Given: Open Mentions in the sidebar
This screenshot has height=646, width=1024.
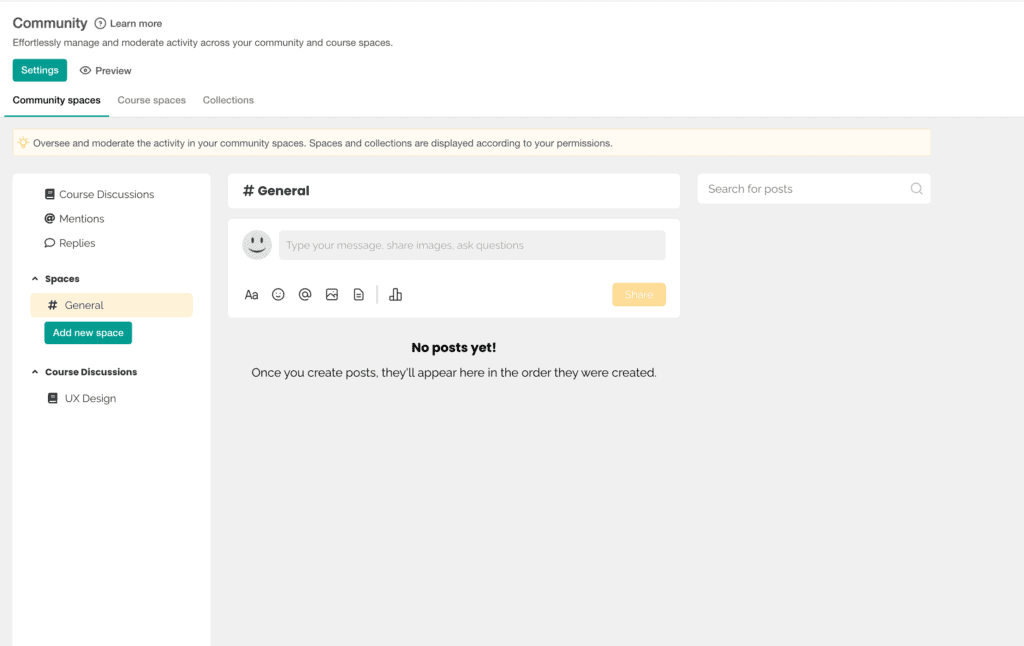Looking at the screenshot, I should point(81,219).
